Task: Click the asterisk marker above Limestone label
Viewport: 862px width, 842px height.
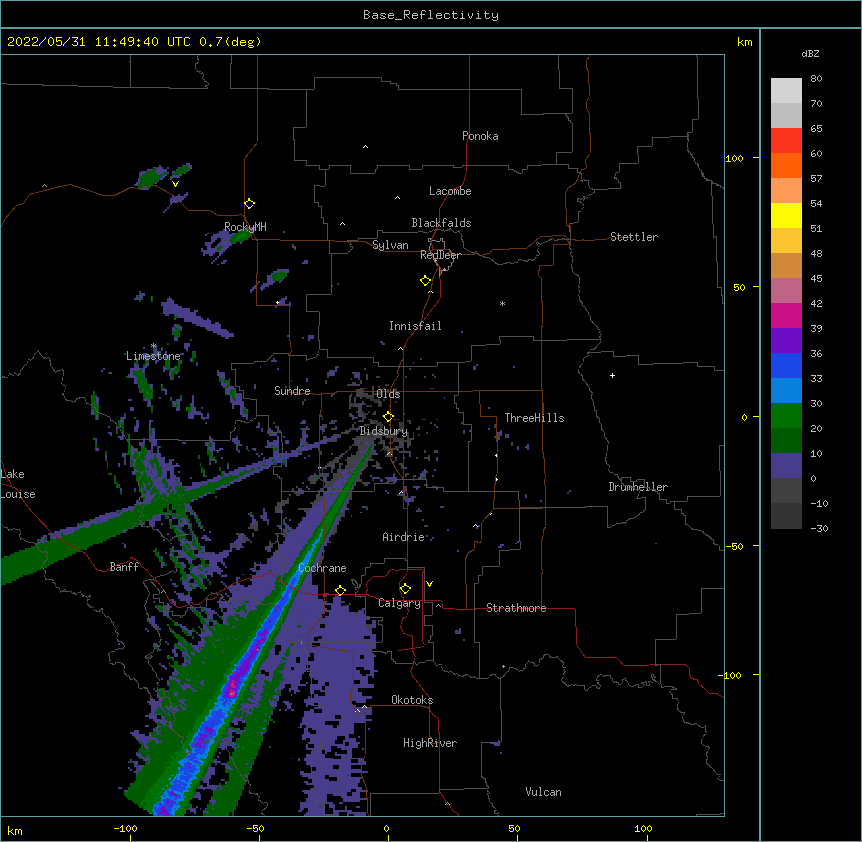Action: coord(154,346)
